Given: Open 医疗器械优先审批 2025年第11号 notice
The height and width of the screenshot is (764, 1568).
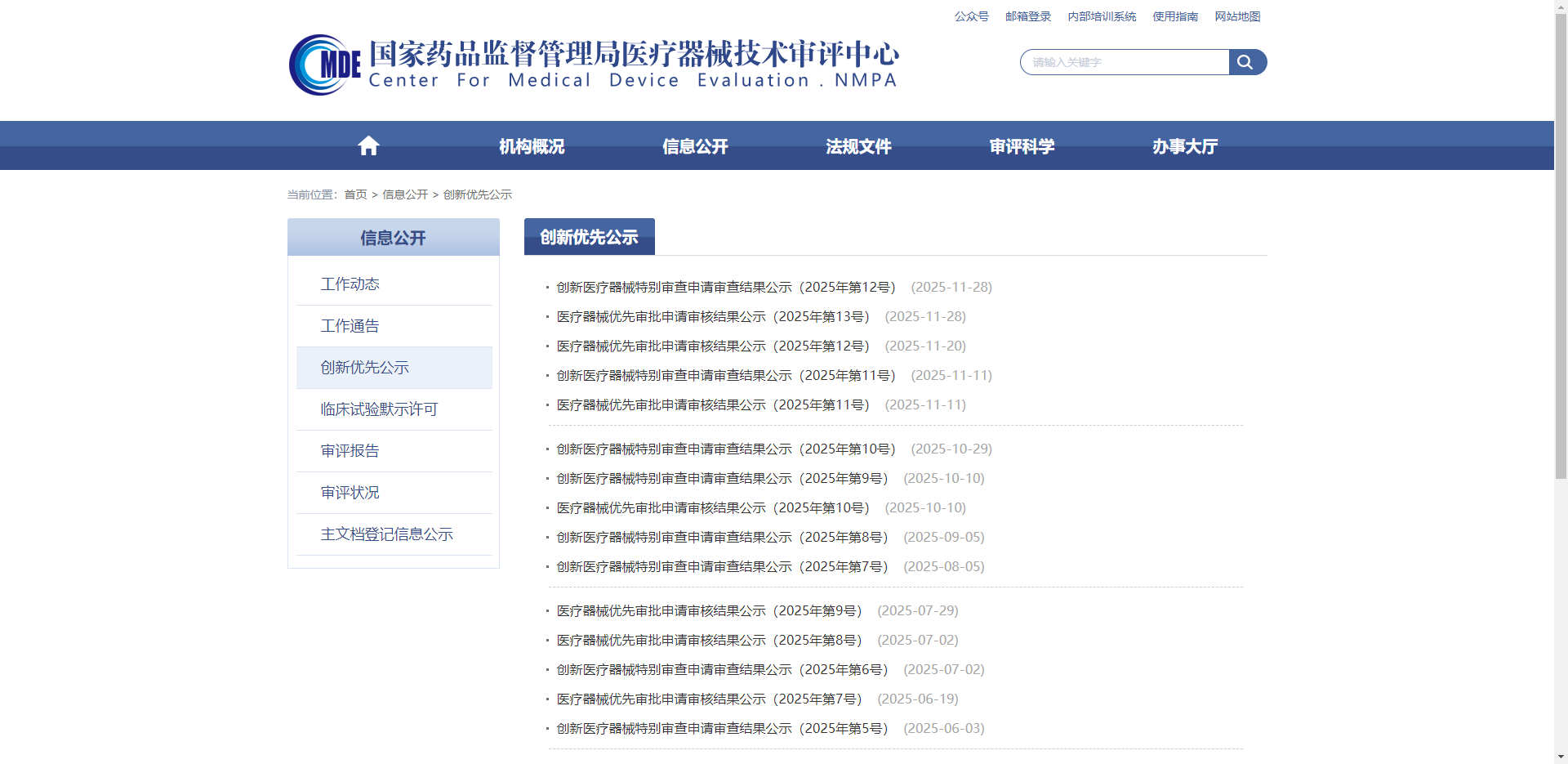Looking at the screenshot, I should pos(713,405).
